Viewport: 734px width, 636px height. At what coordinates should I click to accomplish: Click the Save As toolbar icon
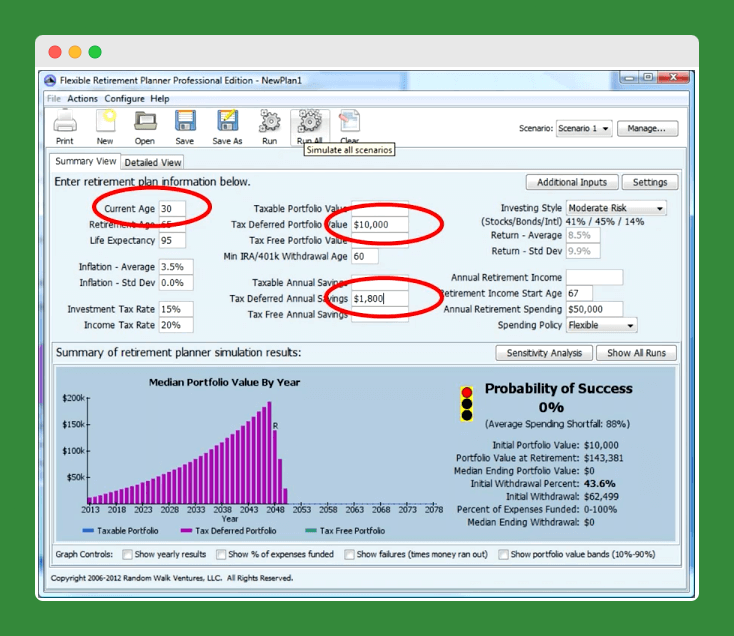227,123
